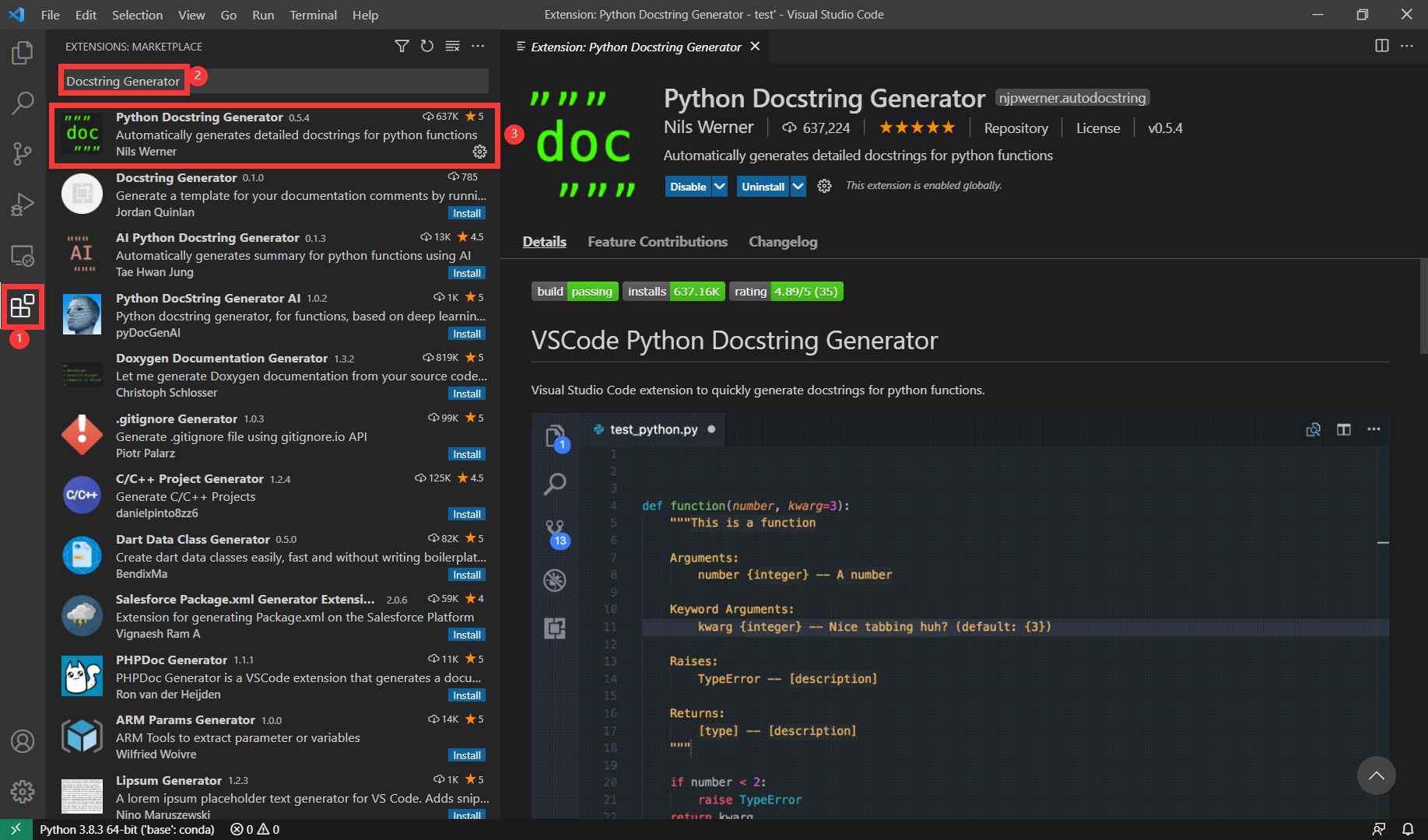Open the Terminal menu
The height and width of the screenshot is (840, 1428).
point(313,15)
